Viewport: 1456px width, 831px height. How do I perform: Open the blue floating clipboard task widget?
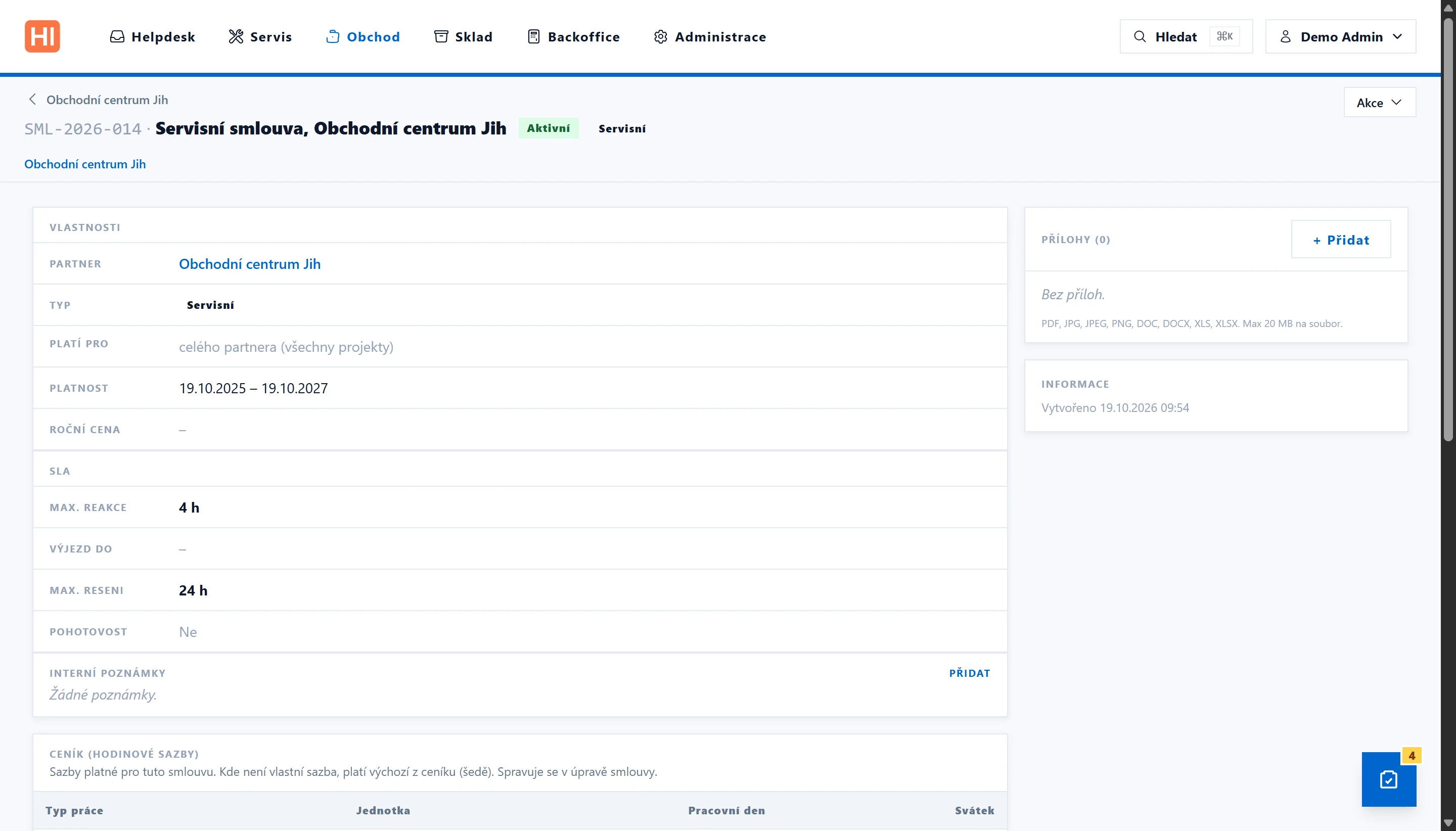[1389, 779]
